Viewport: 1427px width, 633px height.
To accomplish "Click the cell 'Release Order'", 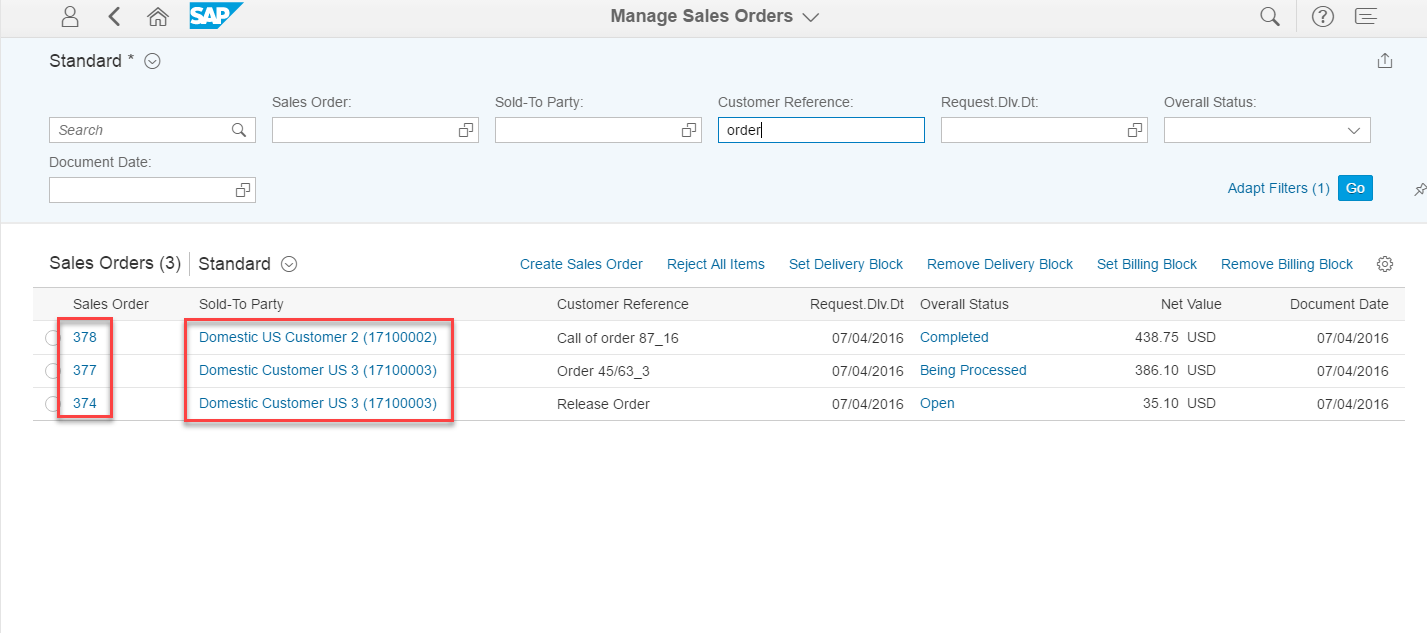I will tap(603, 404).
